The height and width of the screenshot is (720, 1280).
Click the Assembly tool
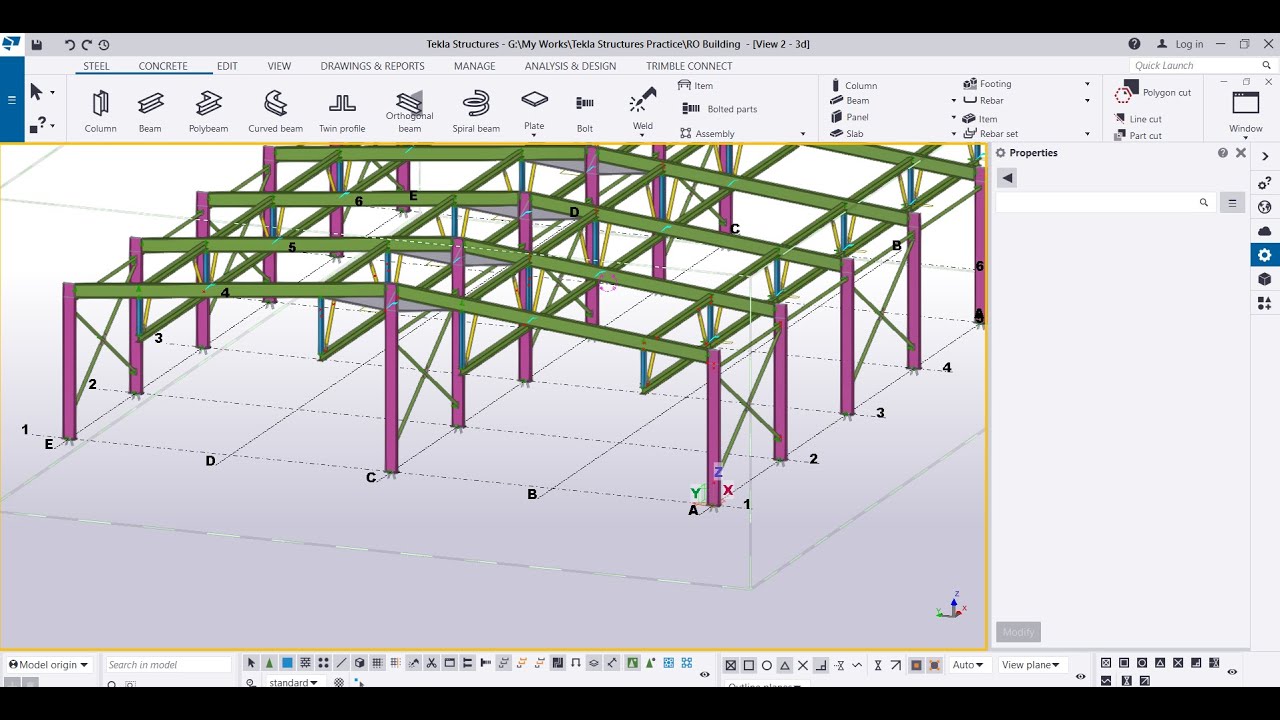[x=708, y=133]
